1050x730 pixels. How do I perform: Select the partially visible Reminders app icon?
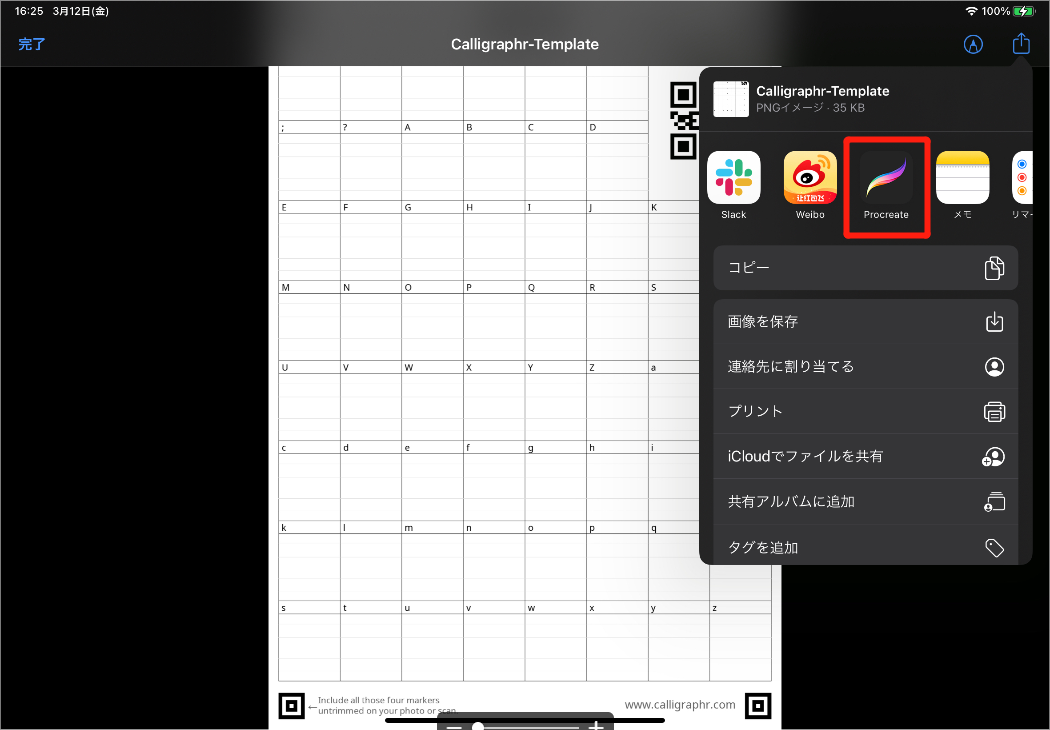(1022, 178)
